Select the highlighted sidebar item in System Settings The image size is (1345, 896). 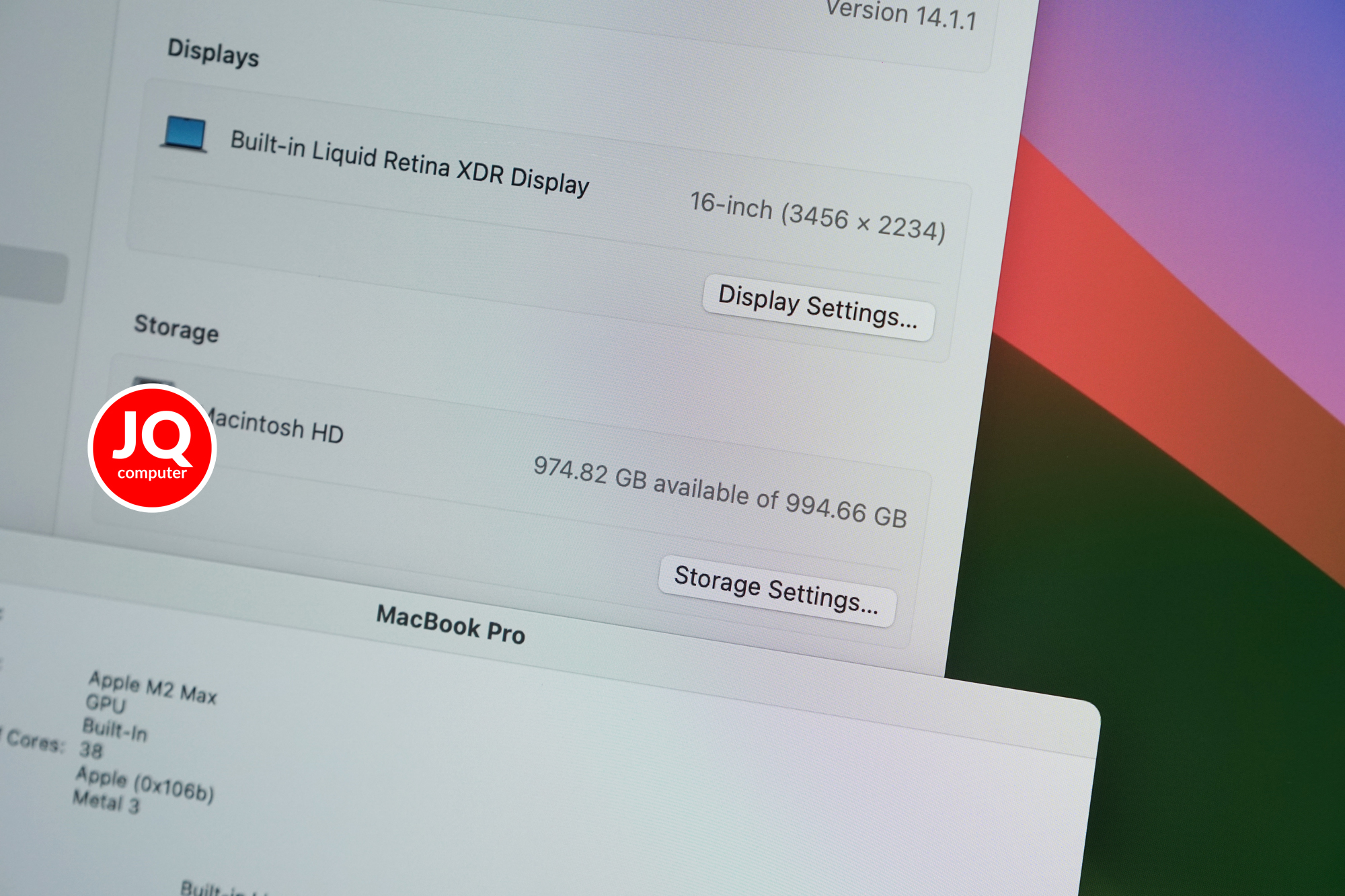coord(34,274)
